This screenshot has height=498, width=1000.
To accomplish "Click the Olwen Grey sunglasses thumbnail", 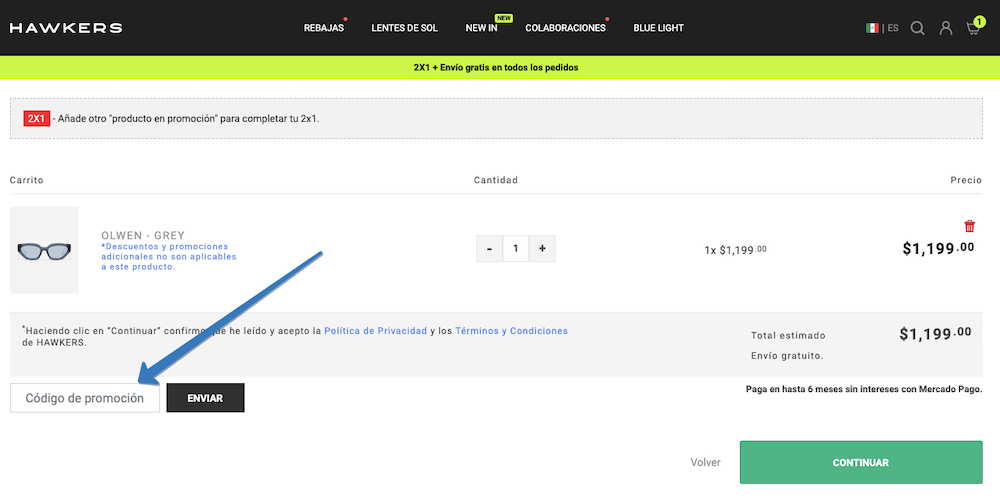I will (44, 250).
